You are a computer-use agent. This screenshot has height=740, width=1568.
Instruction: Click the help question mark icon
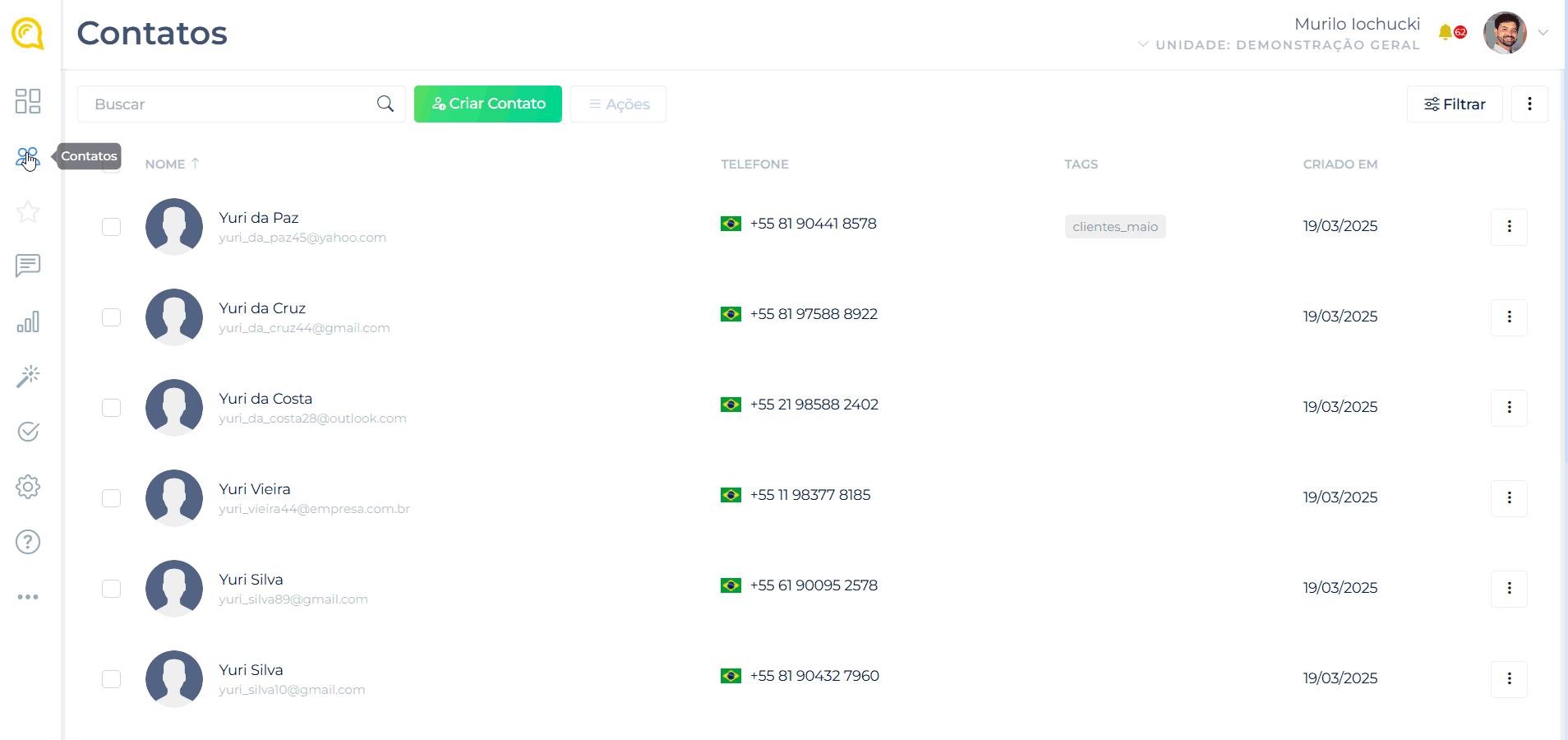pos(28,542)
